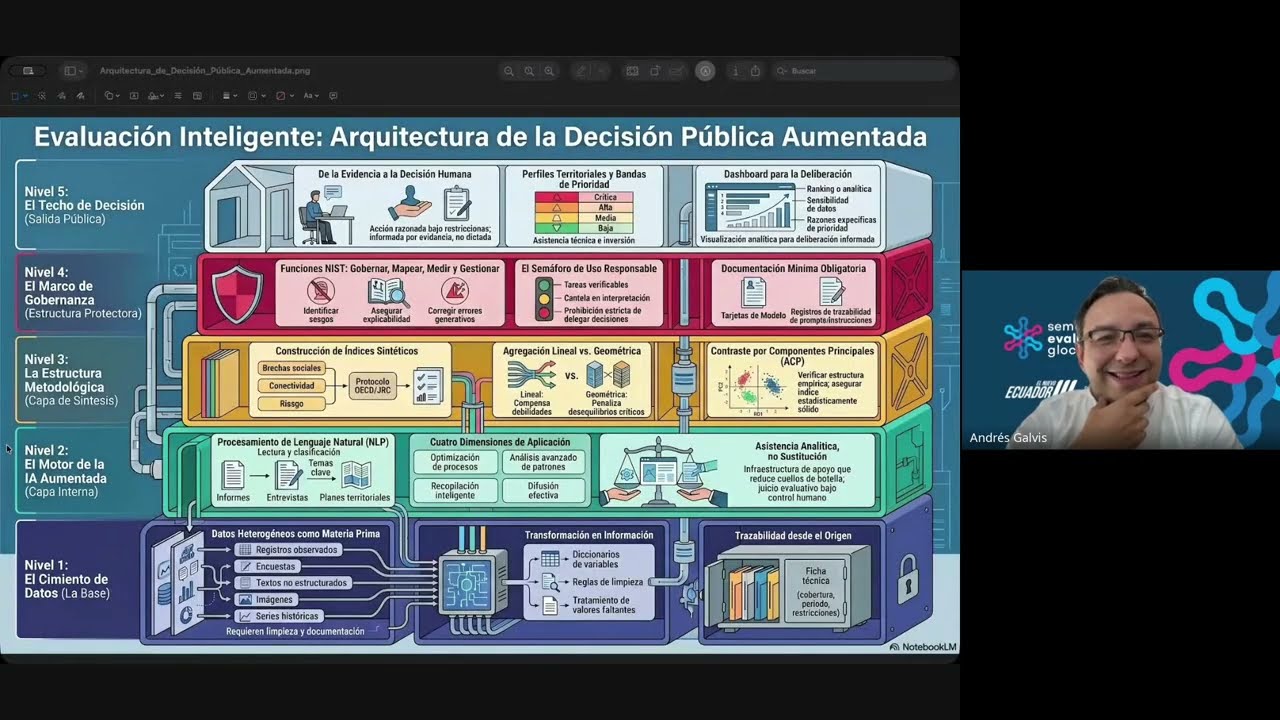Screen dimensions: 1280x720
Task: Toggle the Markup toolbar button
Action: click(705, 71)
